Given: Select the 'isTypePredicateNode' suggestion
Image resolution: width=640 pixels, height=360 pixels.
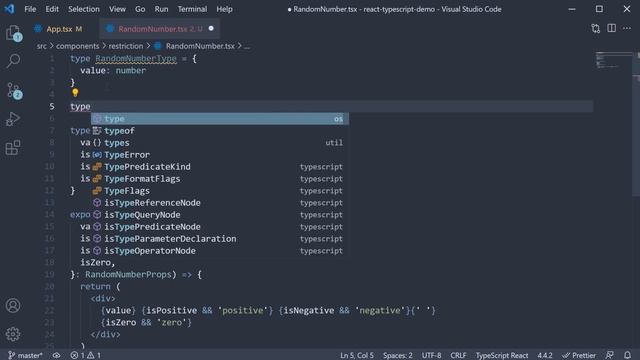Looking at the screenshot, I should point(220,227).
